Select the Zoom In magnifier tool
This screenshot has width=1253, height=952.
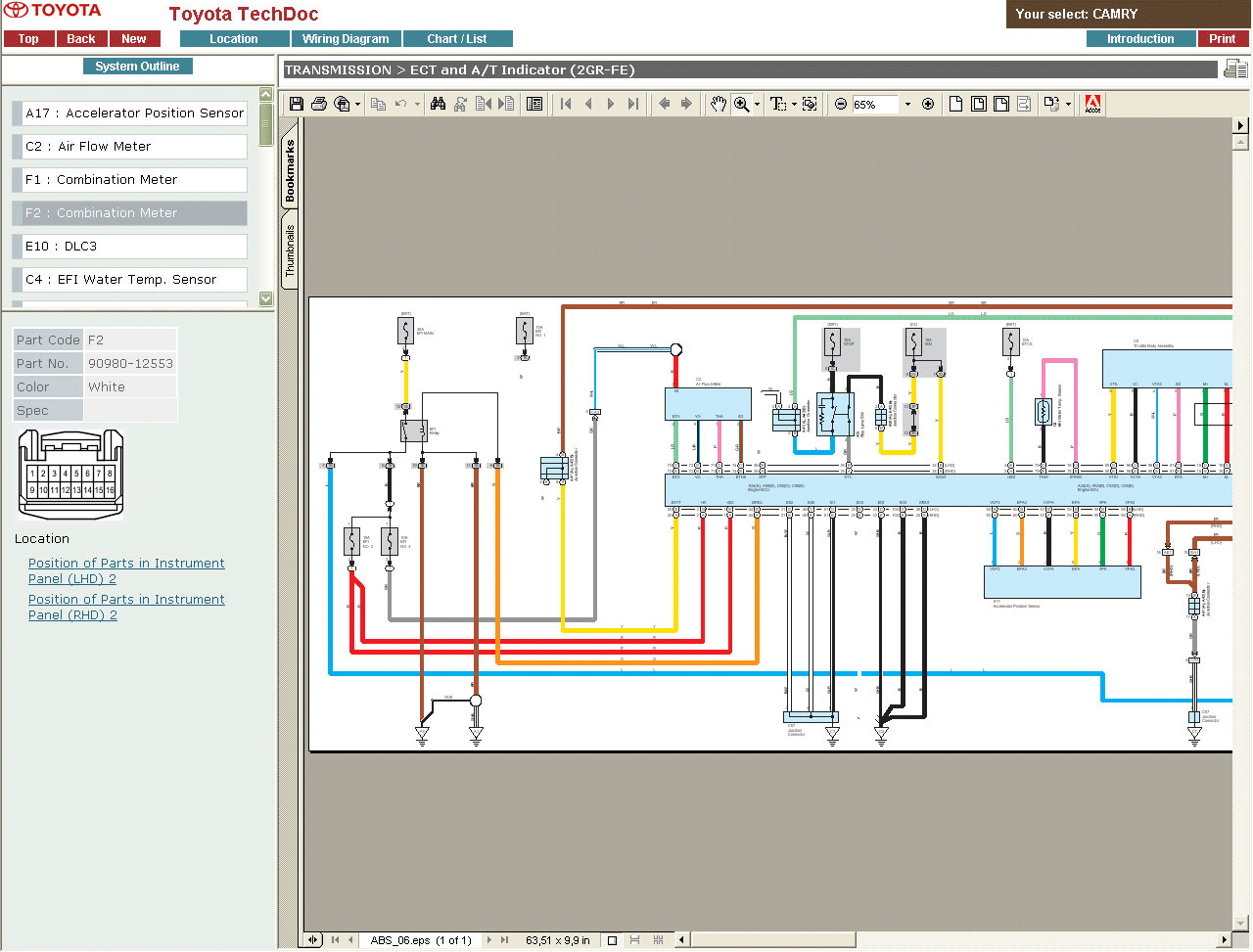(742, 104)
